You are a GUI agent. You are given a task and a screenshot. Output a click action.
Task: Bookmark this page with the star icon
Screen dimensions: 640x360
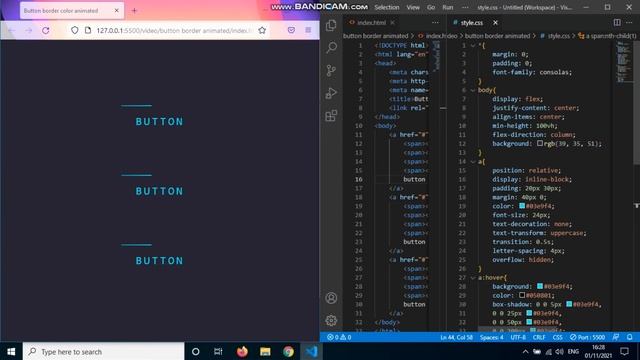click(x=262, y=30)
